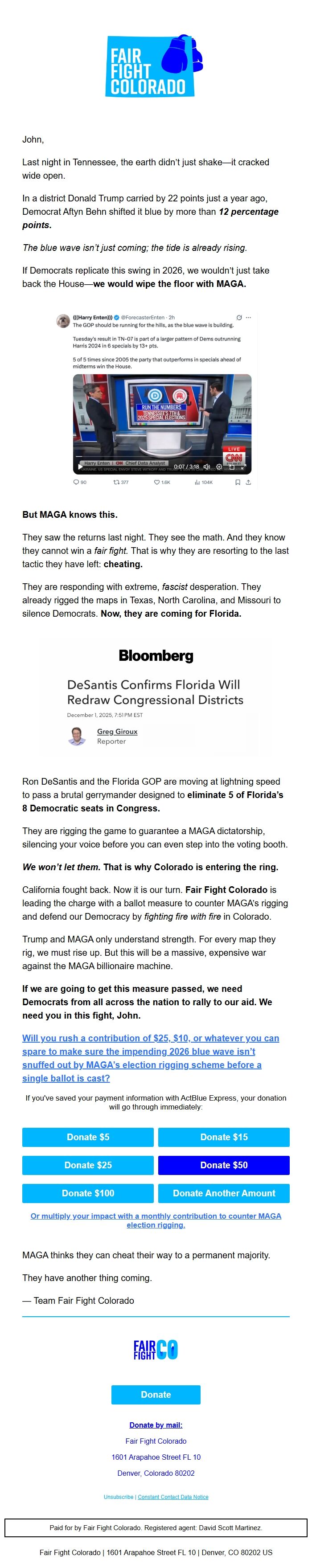Click the Donate $5 button

click(88, 1137)
